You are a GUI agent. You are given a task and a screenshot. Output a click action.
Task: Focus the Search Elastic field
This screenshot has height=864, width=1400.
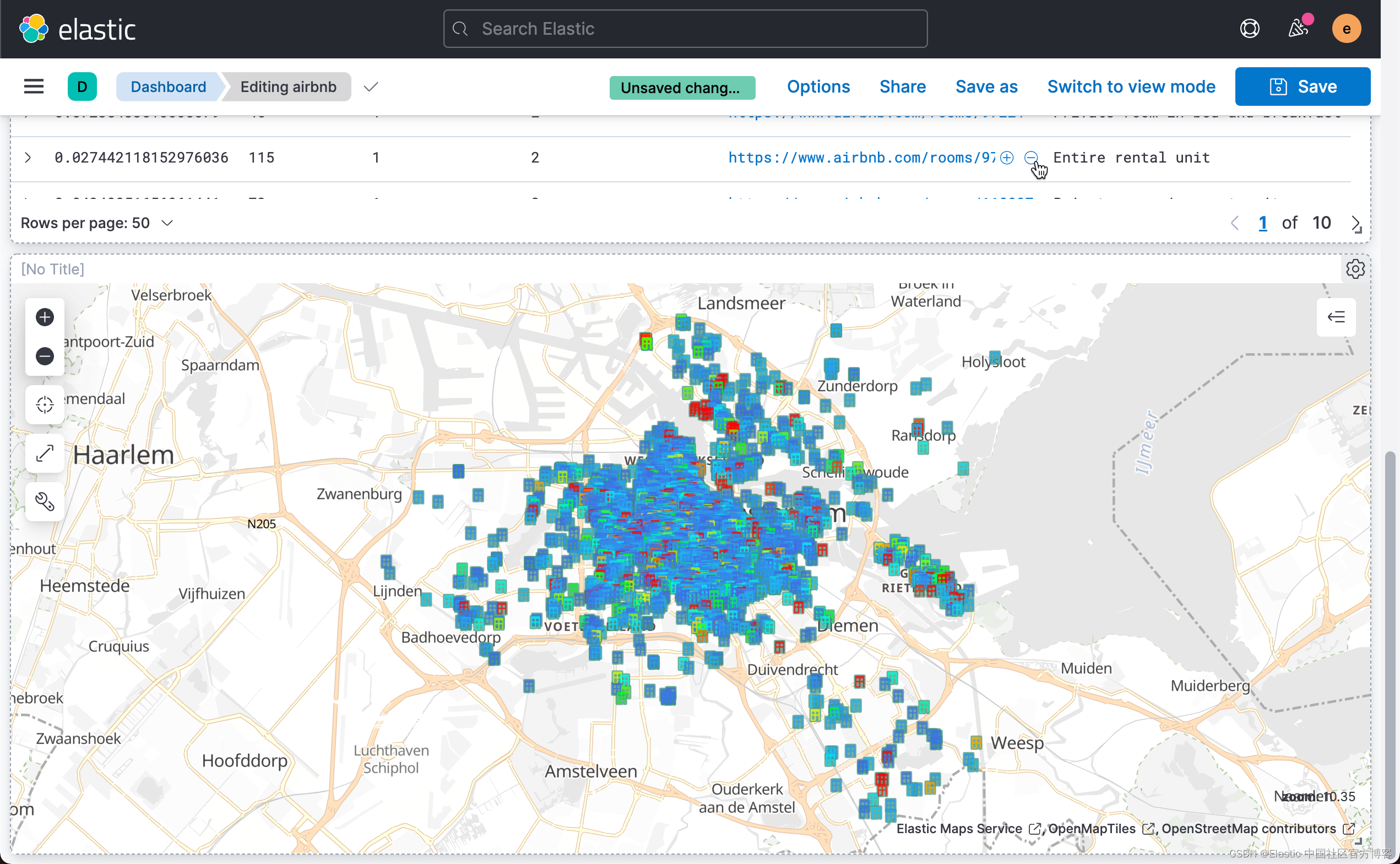[685, 29]
